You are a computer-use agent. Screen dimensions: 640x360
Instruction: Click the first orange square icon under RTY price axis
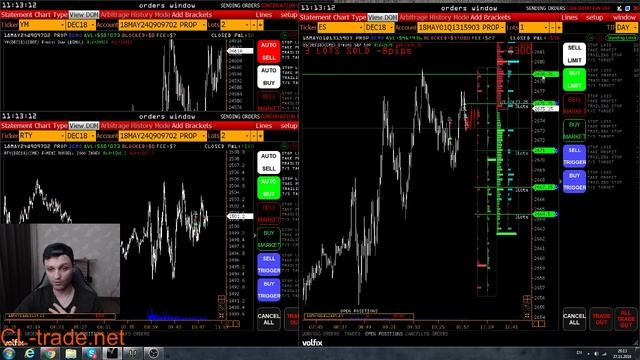pyautogui.click(x=229, y=324)
